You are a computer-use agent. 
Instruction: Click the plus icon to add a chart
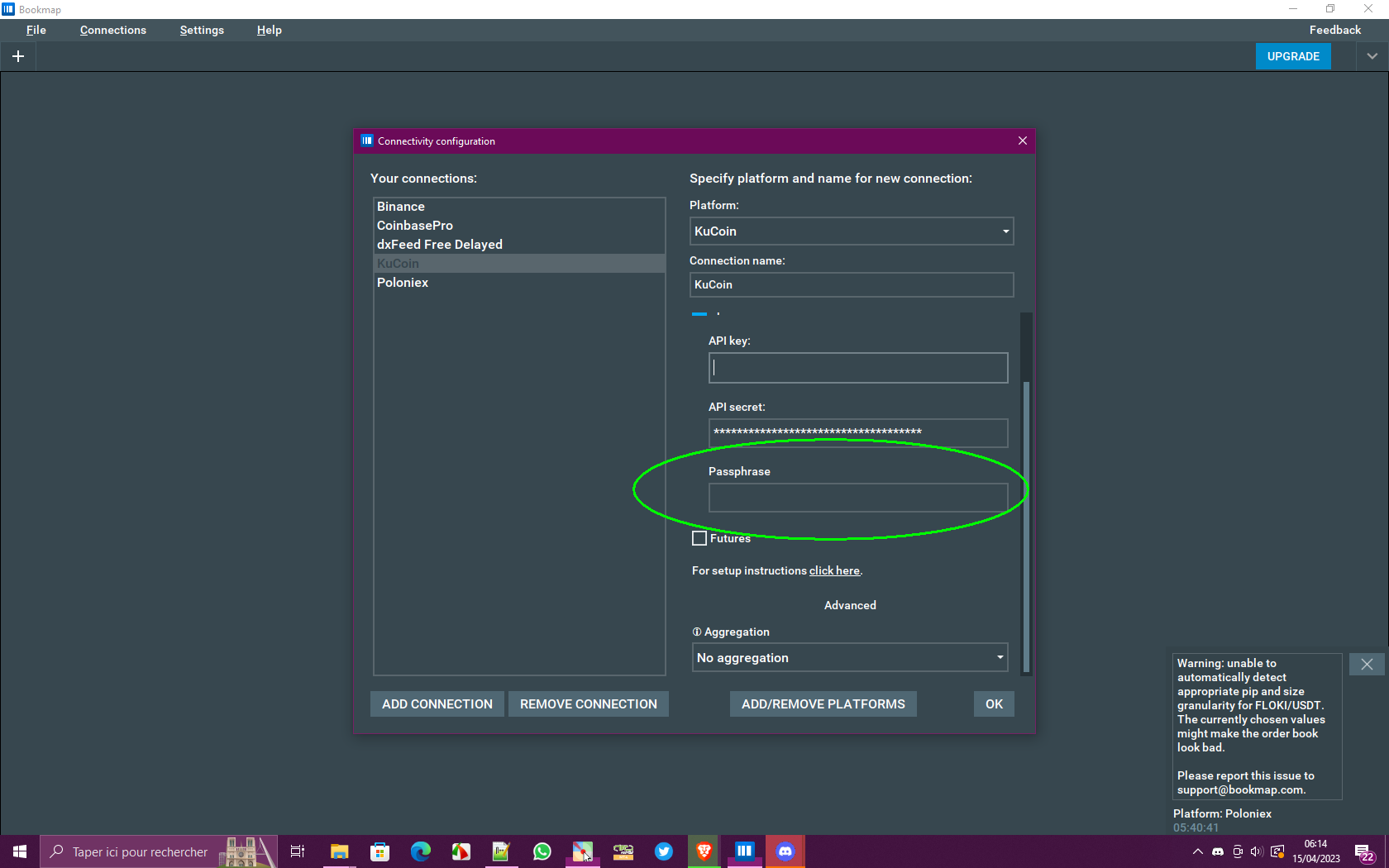click(18, 56)
